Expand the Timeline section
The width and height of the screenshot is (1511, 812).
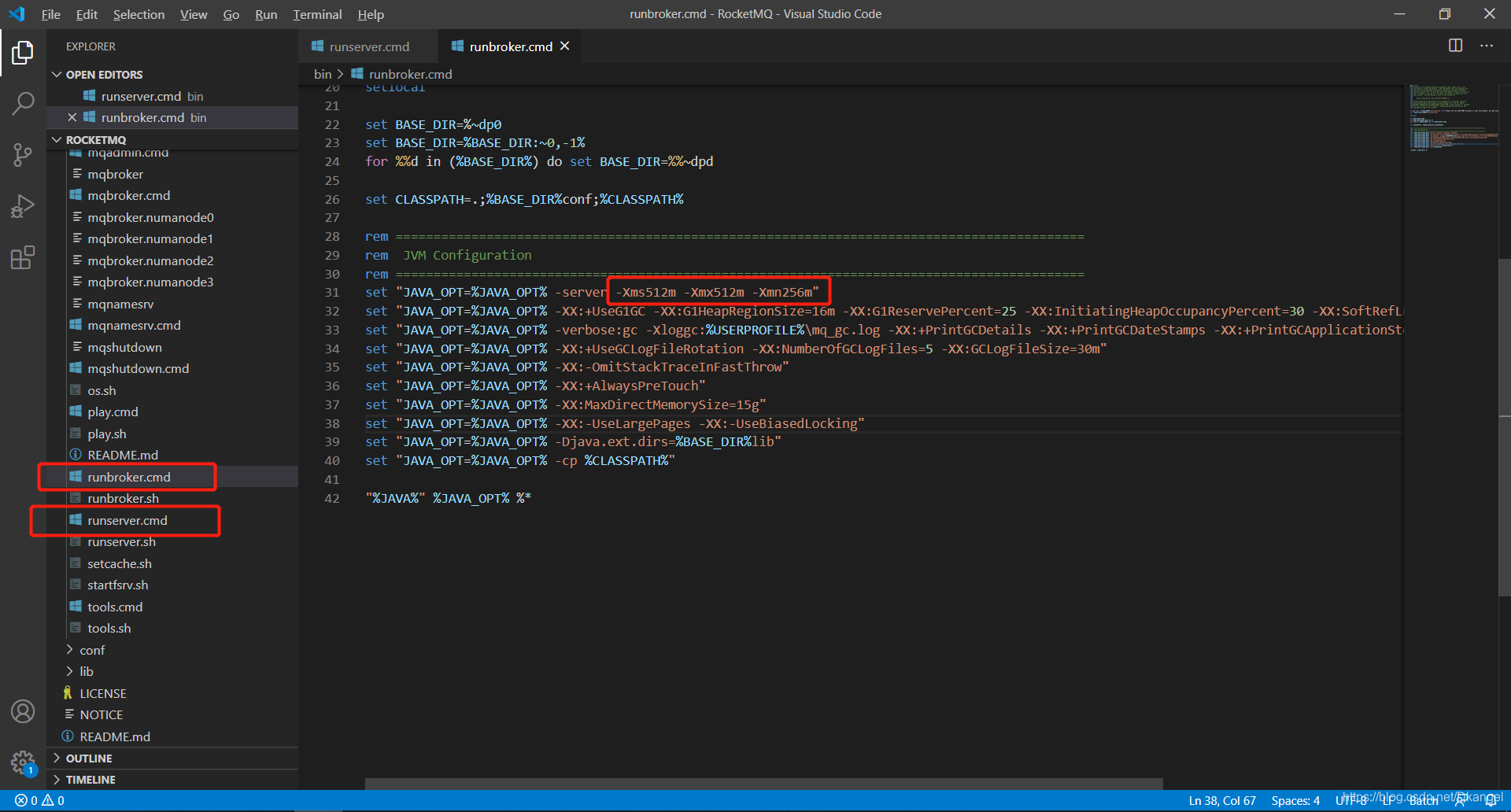click(172, 780)
